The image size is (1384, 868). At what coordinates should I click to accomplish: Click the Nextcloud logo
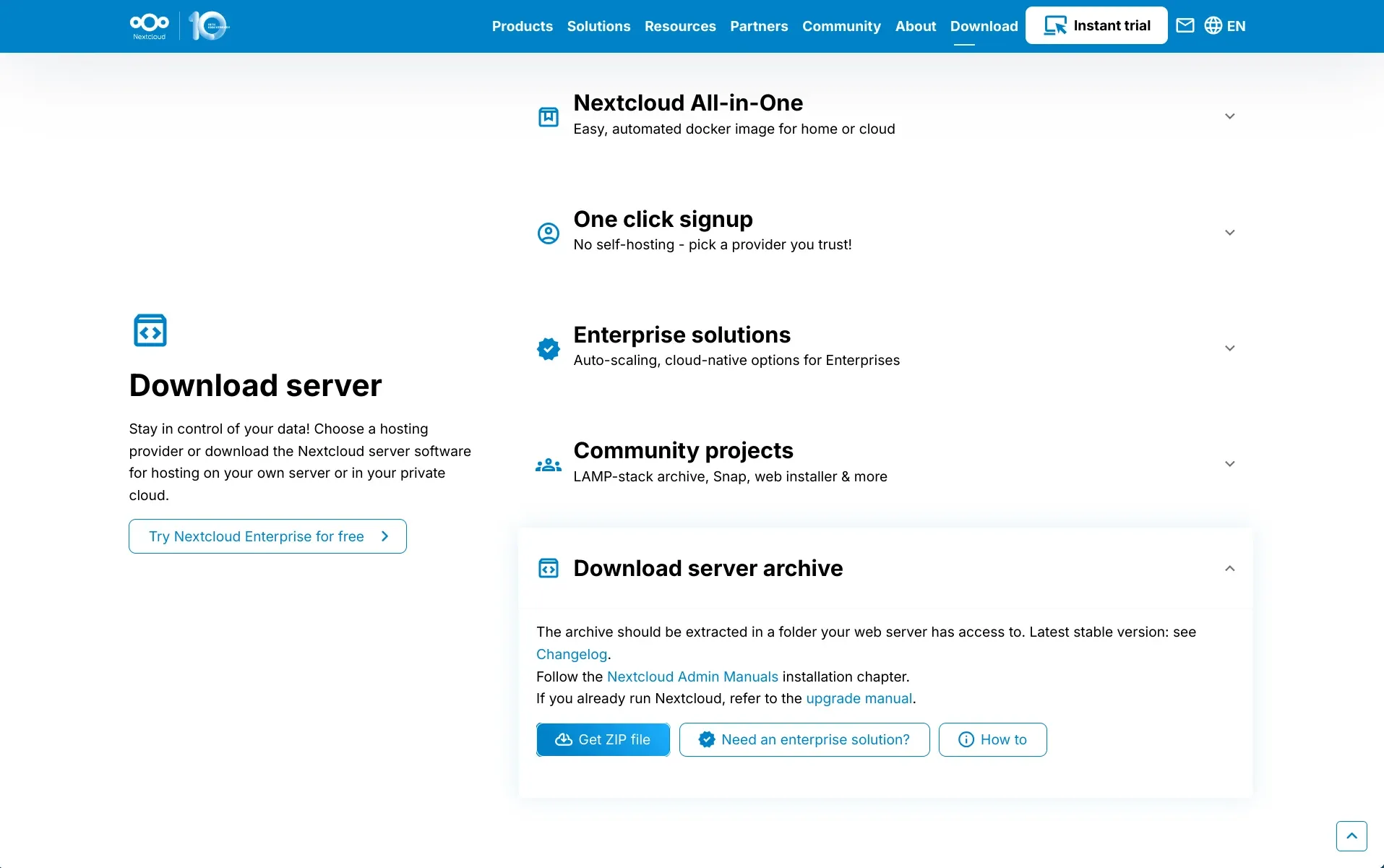pos(149,26)
